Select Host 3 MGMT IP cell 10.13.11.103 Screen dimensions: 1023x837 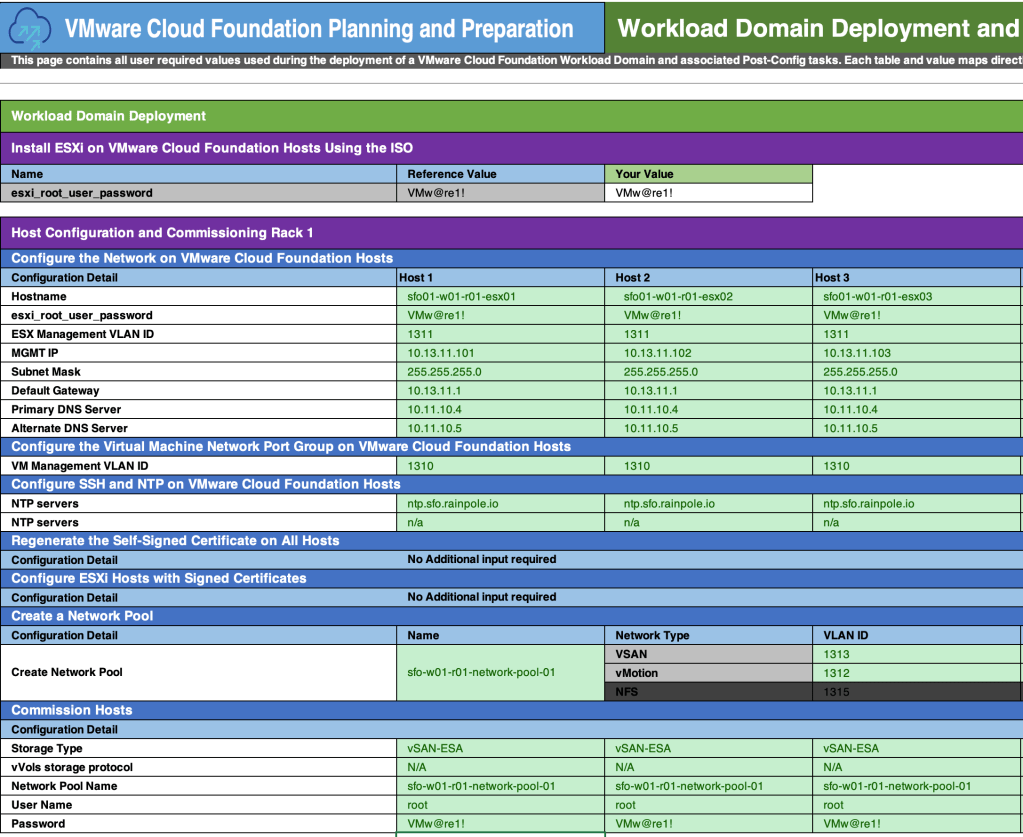click(x=916, y=353)
